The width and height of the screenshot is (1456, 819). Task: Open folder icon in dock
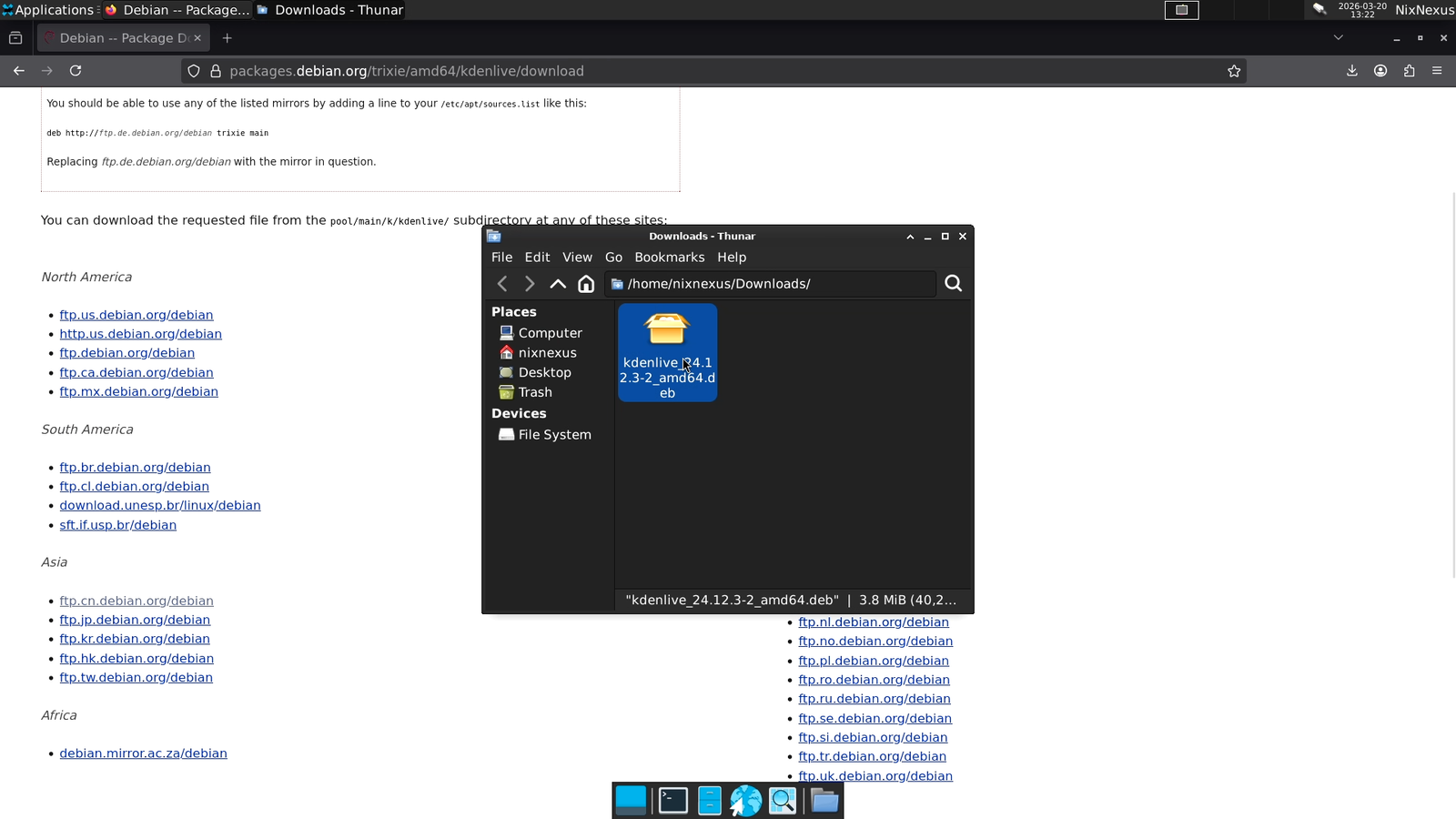(824, 801)
